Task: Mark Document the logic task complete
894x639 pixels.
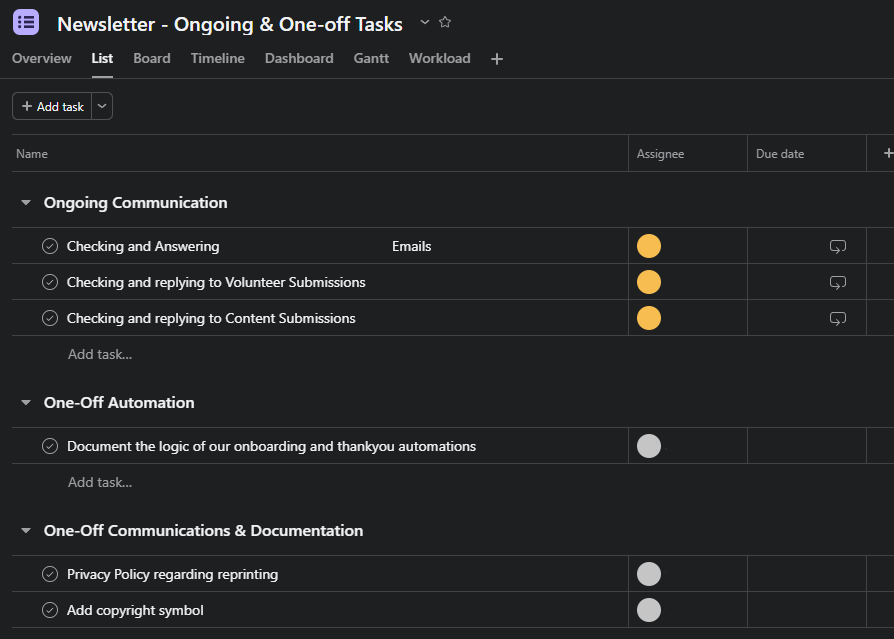Action: 50,446
